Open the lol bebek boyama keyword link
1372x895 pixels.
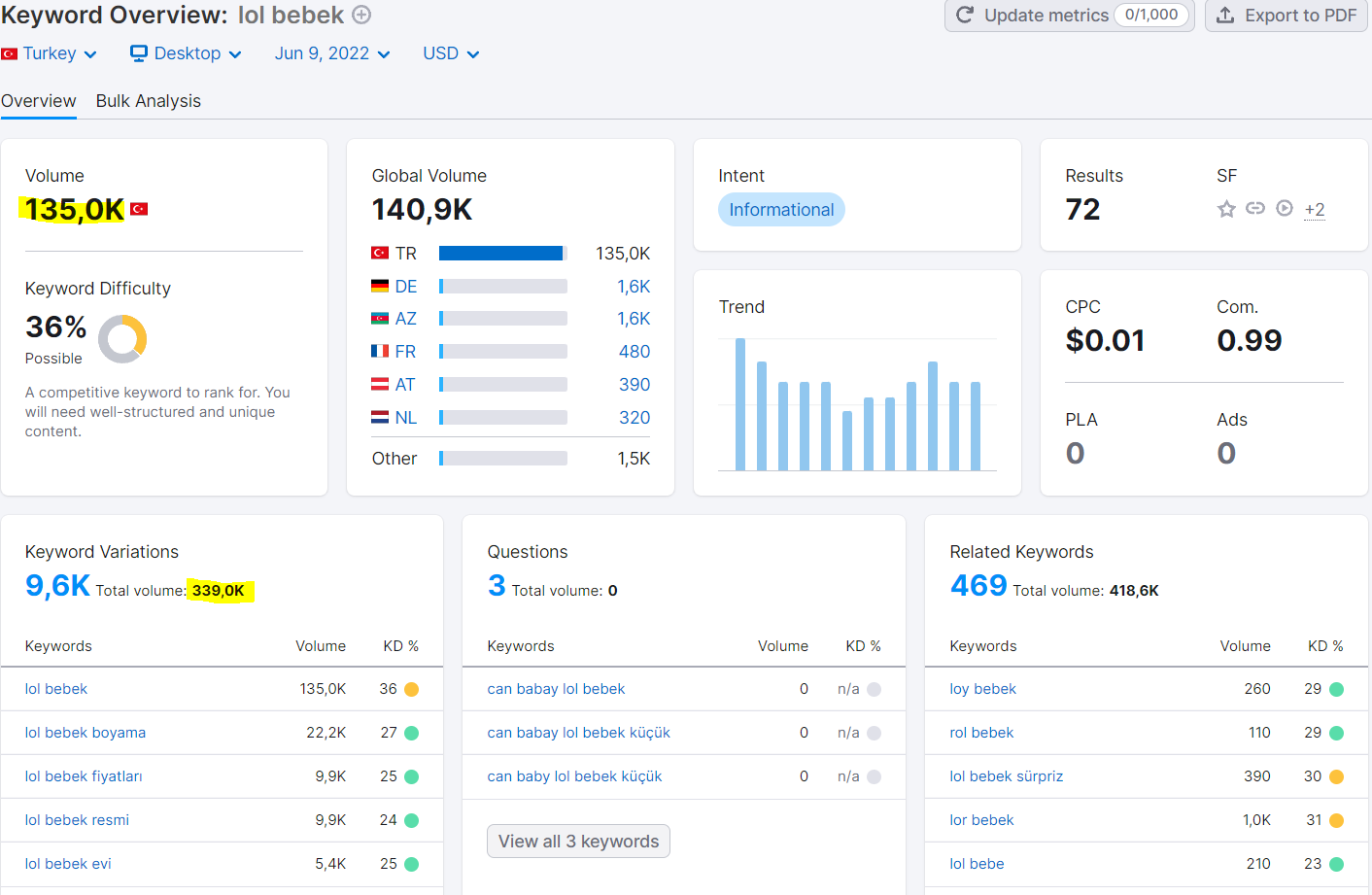coord(86,733)
